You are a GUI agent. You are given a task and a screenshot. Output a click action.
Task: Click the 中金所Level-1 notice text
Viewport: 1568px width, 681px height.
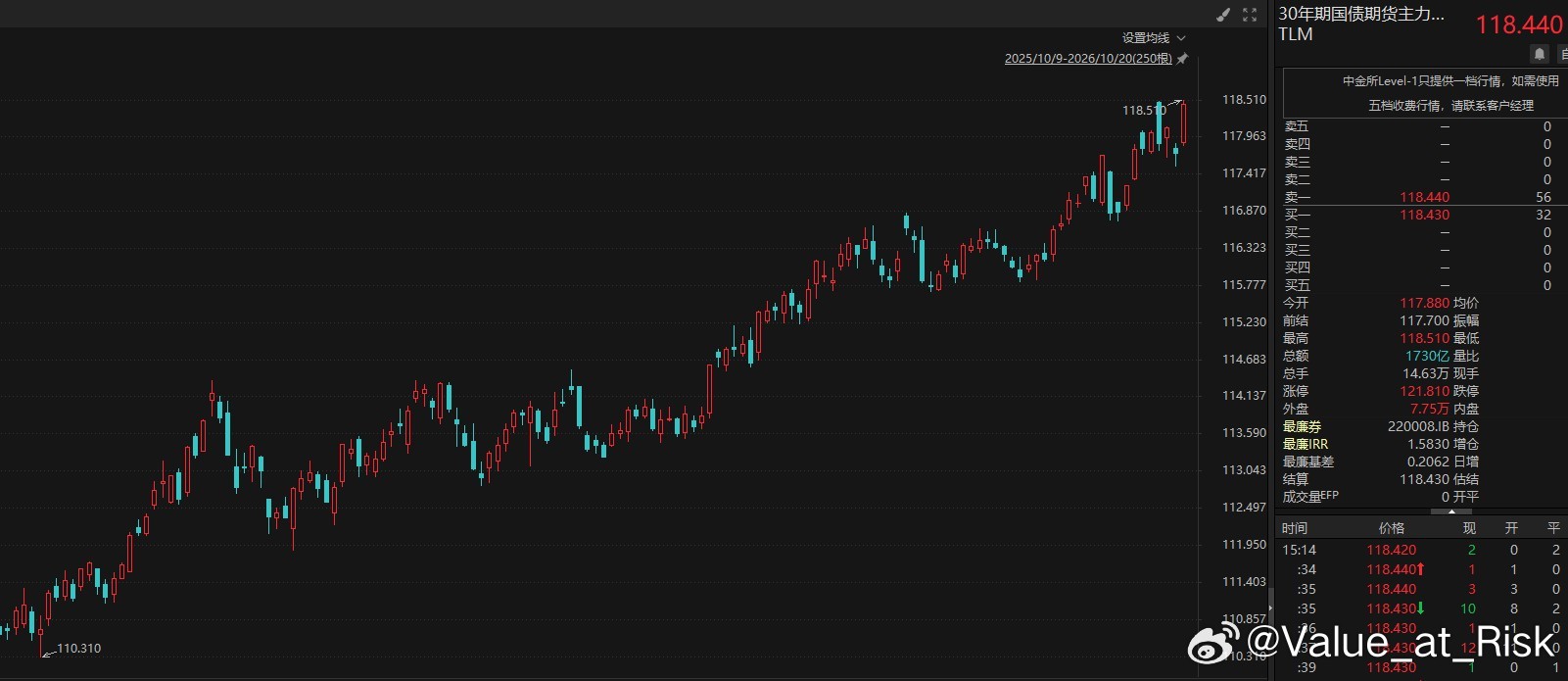(x=1450, y=93)
